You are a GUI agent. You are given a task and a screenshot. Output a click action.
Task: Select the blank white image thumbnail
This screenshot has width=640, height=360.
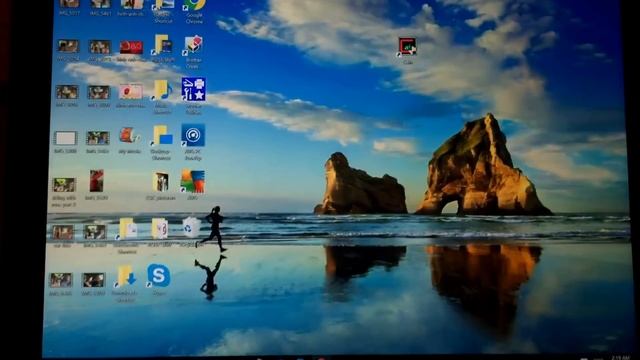pos(65,138)
